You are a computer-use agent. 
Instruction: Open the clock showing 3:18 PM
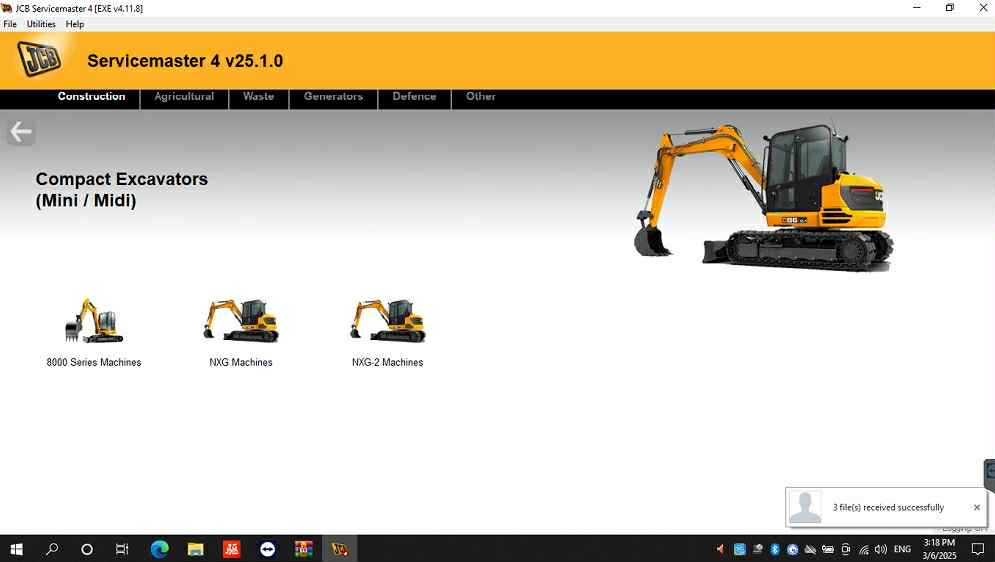pyautogui.click(x=939, y=549)
